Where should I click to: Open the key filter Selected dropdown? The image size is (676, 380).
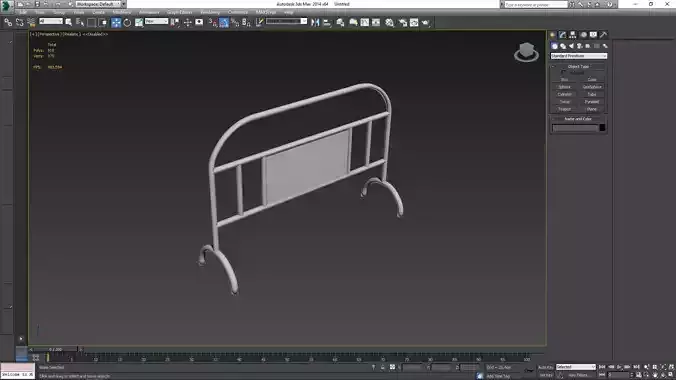click(x=576, y=367)
